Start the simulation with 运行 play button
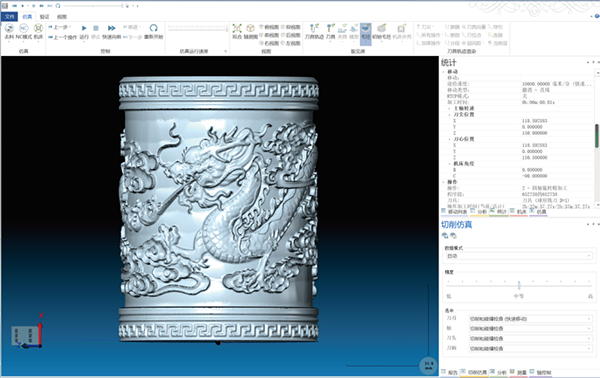Viewport: 600px width, 378px height. pos(84,31)
